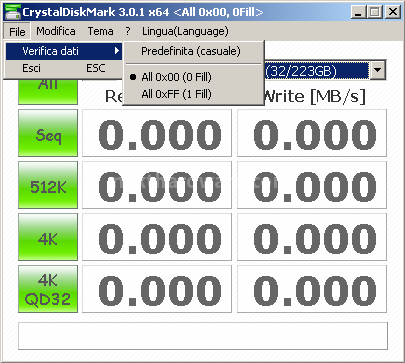This screenshot has width=405, height=363.
Task: Open the Modifica menu
Action: 56,31
